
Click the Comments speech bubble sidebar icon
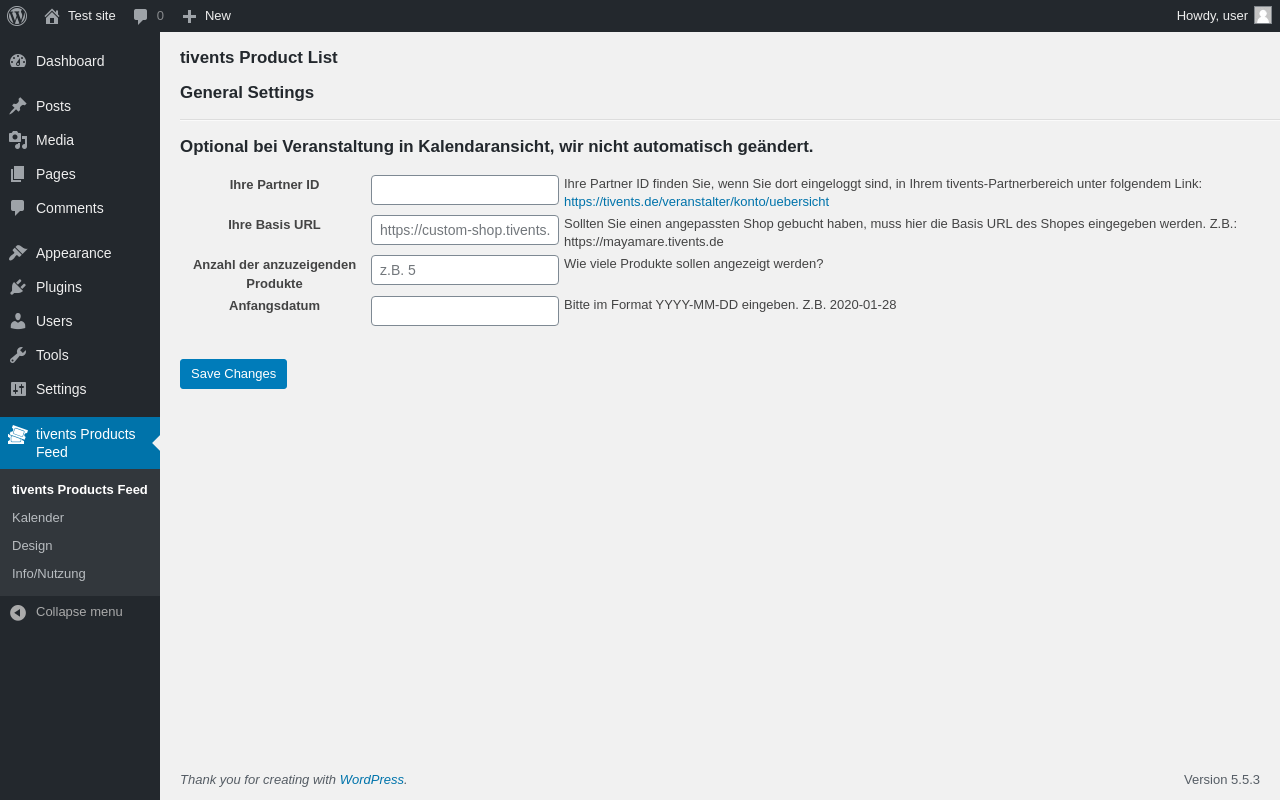coord(18,208)
